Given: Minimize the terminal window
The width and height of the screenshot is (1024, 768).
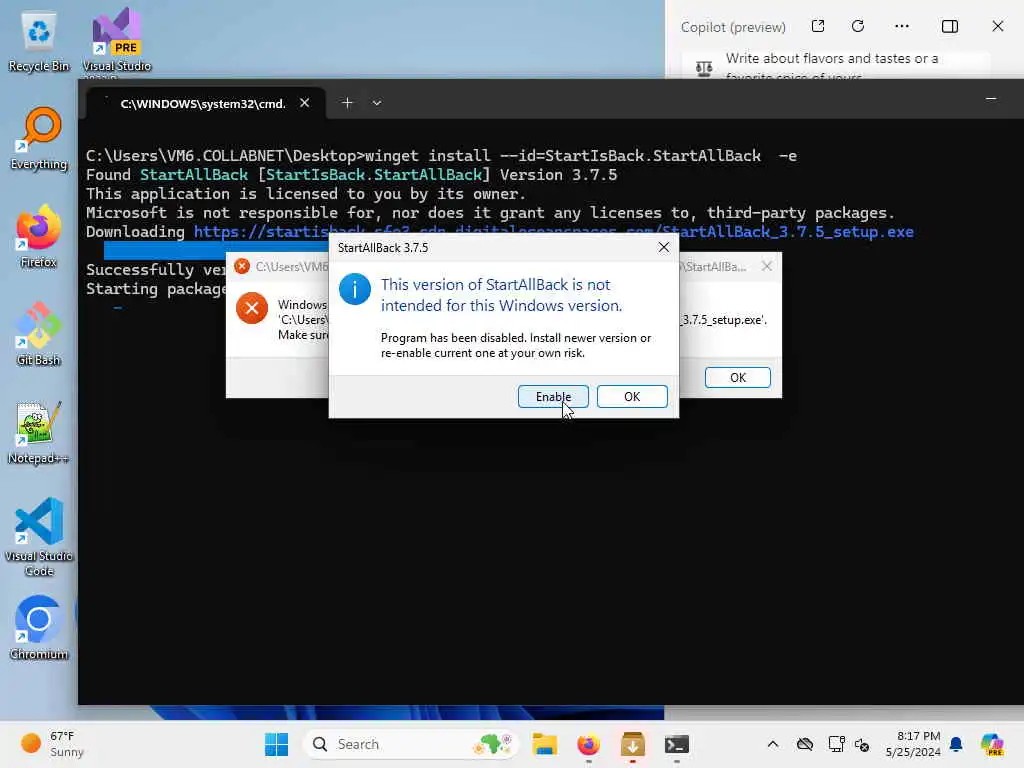Looking at the screenshot, I should [991, 99].
